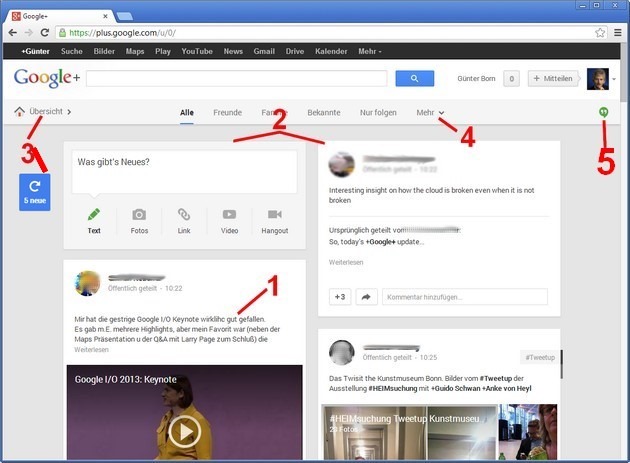Open Gmail from the top bar

(x=264, y=51)
